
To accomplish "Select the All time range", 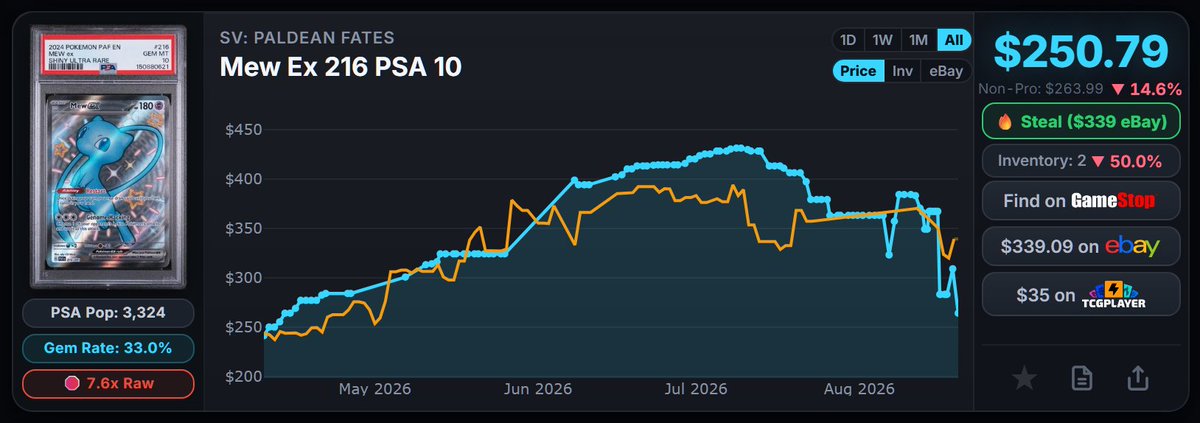I will tap(953, 40).
